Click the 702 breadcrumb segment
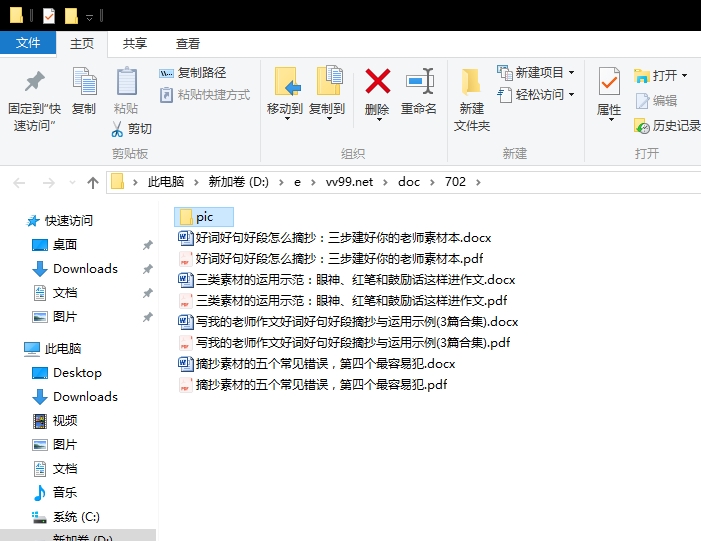Viewport: 701px width, 541px height. tap(455, 182)
